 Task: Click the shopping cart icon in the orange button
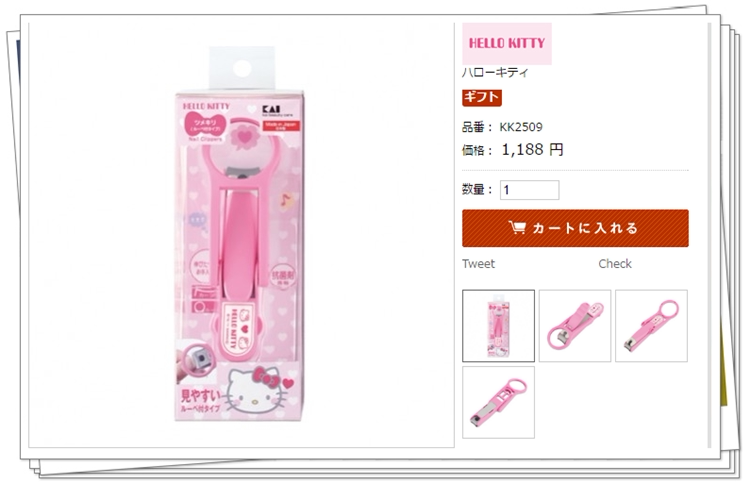pos(517,228)
